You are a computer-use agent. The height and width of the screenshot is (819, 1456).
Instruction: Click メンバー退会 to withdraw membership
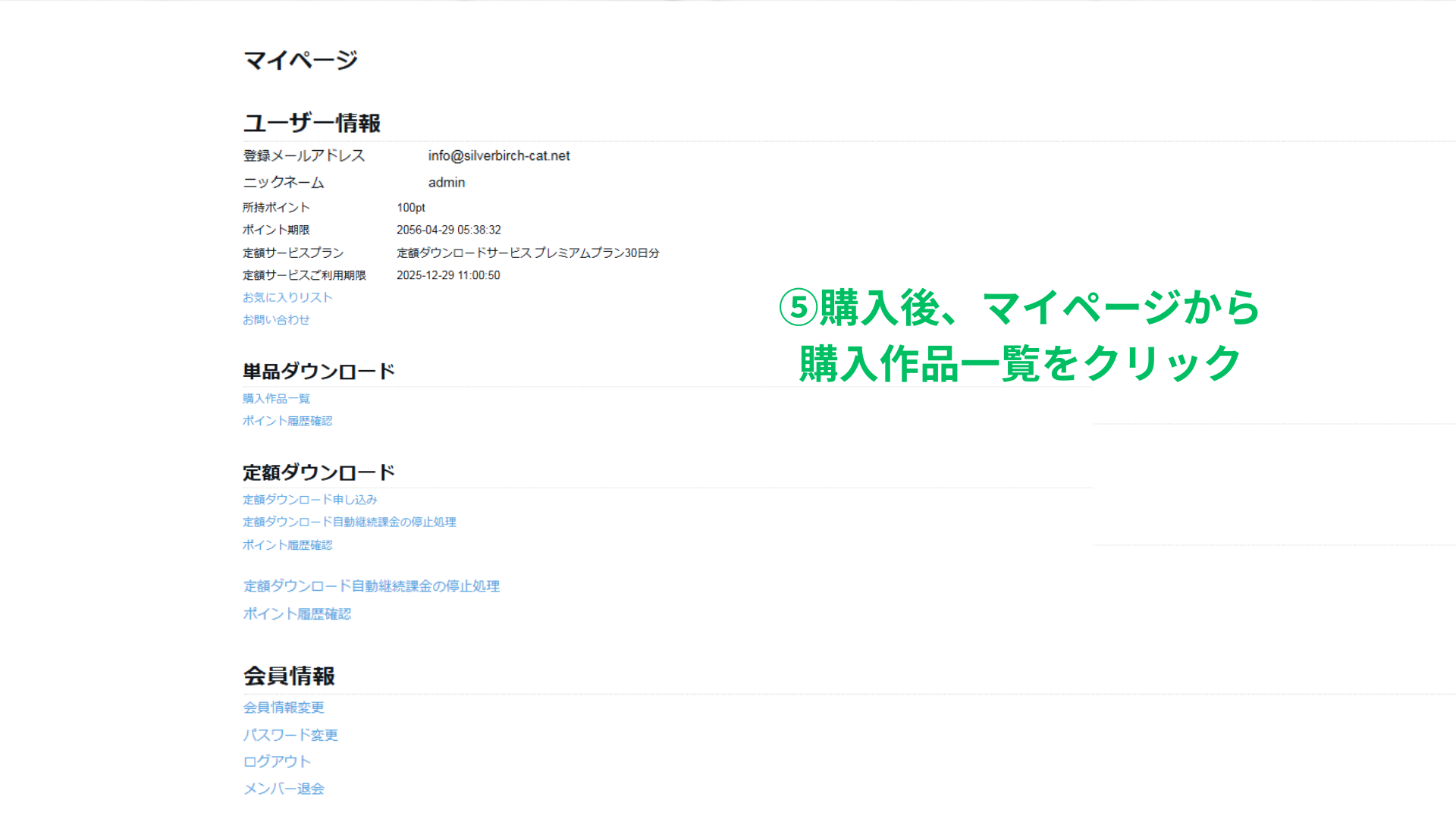click(284, 788)
